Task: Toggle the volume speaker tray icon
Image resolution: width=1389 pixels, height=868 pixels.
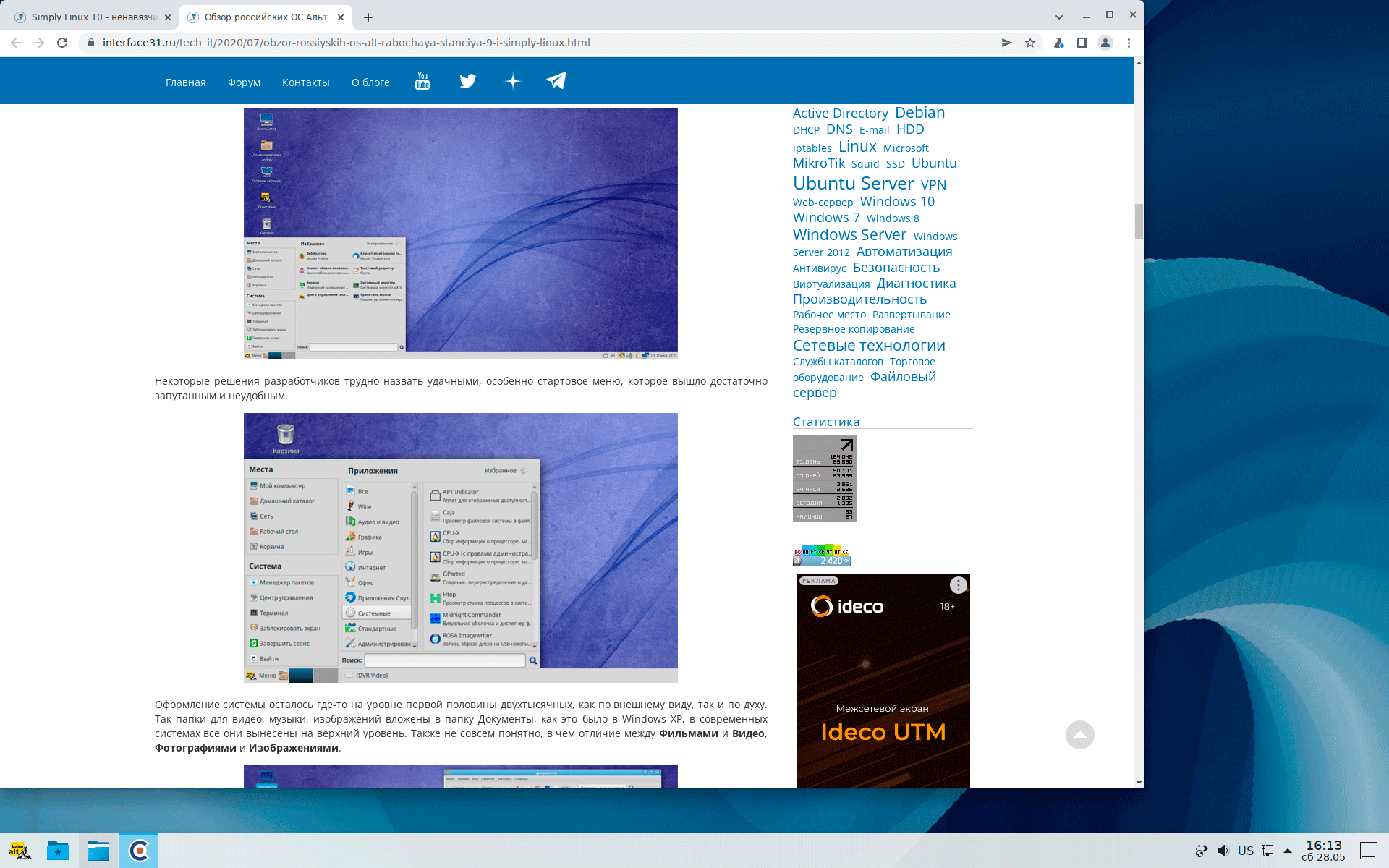Action: [x=1223, y=851]
